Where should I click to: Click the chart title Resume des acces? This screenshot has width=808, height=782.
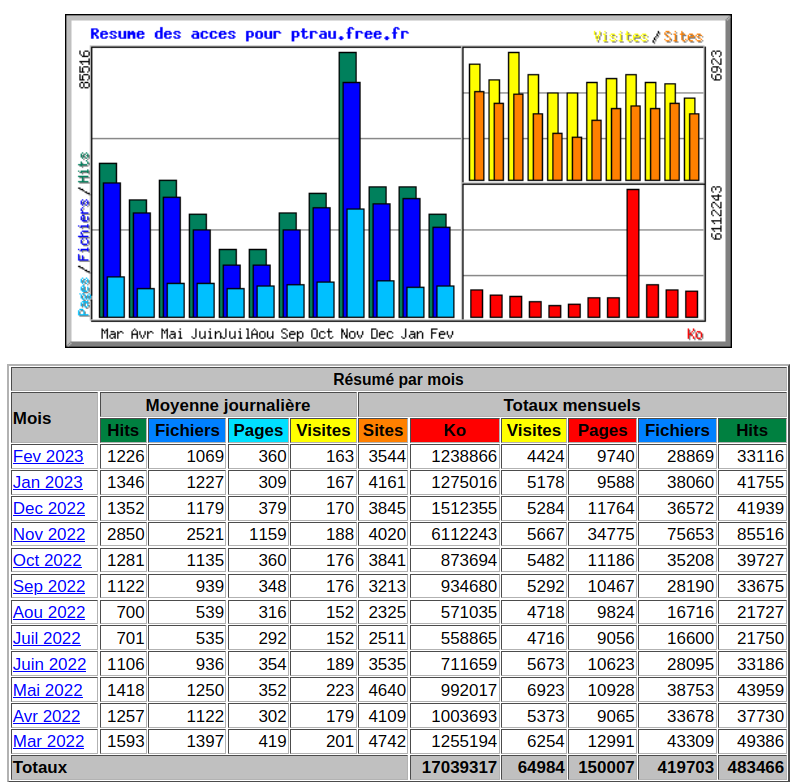pyautogui.click(x=249, y=34)
